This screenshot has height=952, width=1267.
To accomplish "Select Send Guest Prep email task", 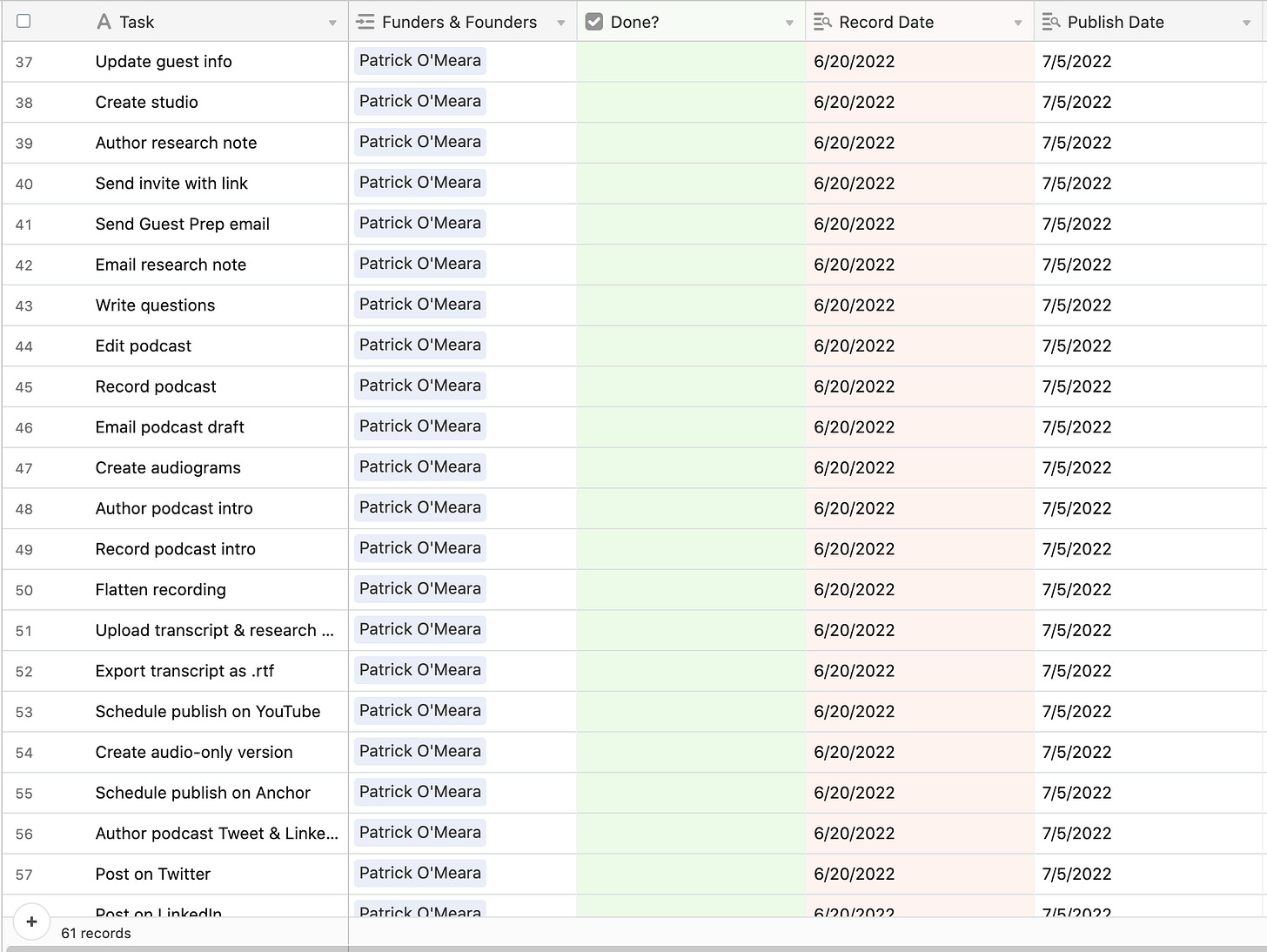I will click(x=183, y=225).
